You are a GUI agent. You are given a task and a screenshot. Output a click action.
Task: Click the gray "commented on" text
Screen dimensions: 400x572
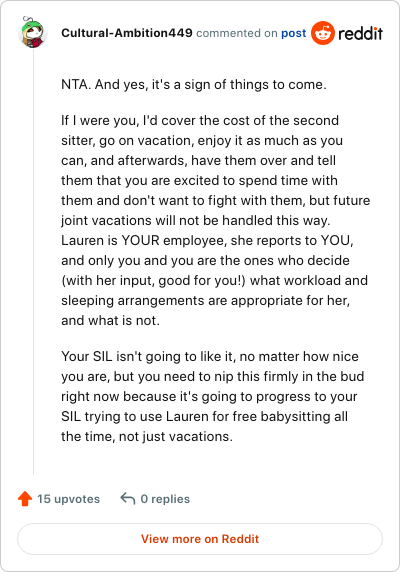[237, 33]
